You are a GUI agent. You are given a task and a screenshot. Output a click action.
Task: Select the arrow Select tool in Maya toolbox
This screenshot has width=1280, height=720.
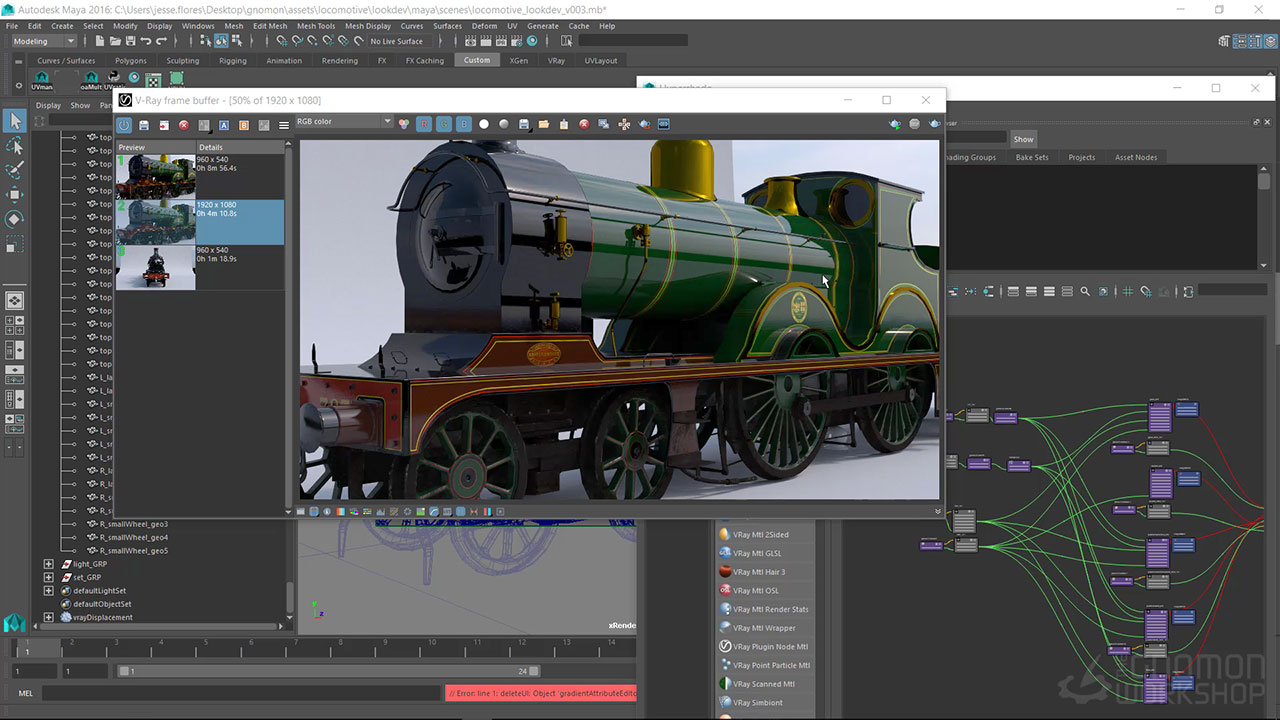coord(15,121)
